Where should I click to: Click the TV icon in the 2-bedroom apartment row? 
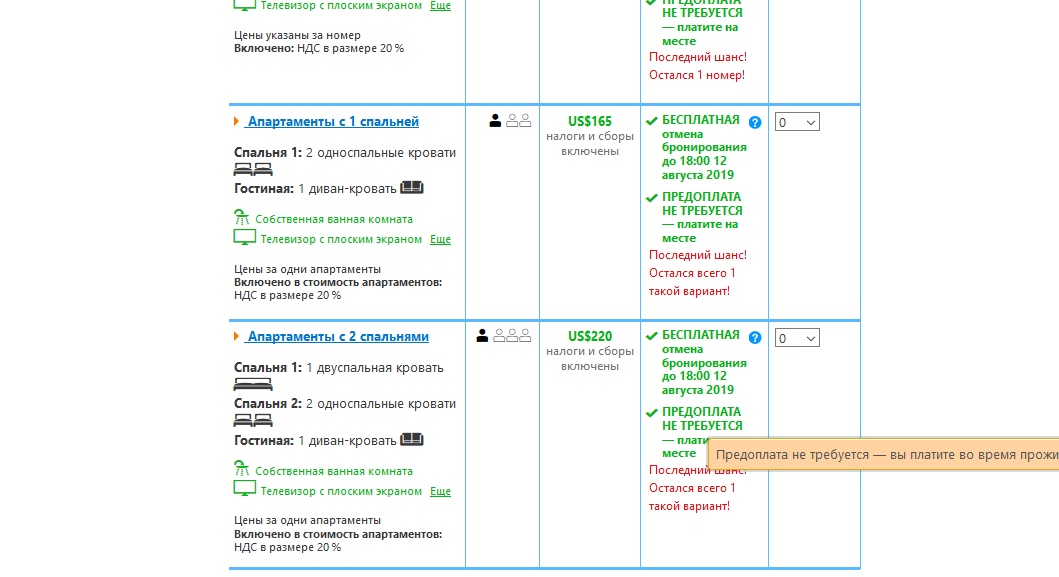(x=244, y=489)
